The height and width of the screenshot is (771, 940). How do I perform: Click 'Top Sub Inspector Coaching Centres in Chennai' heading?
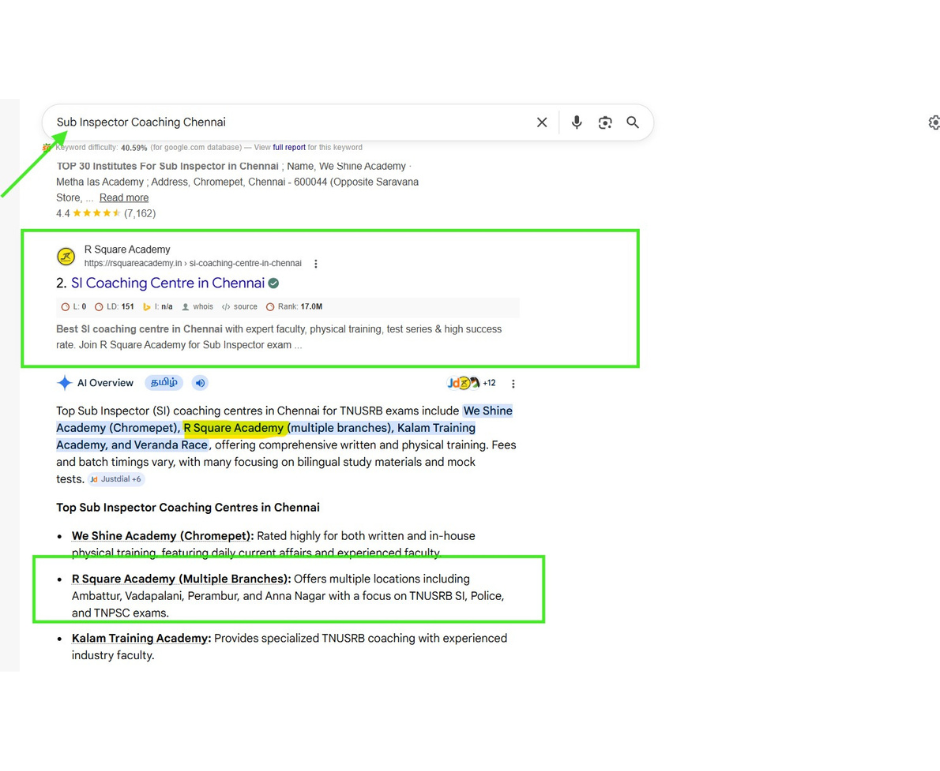click(x=188, y=507)
